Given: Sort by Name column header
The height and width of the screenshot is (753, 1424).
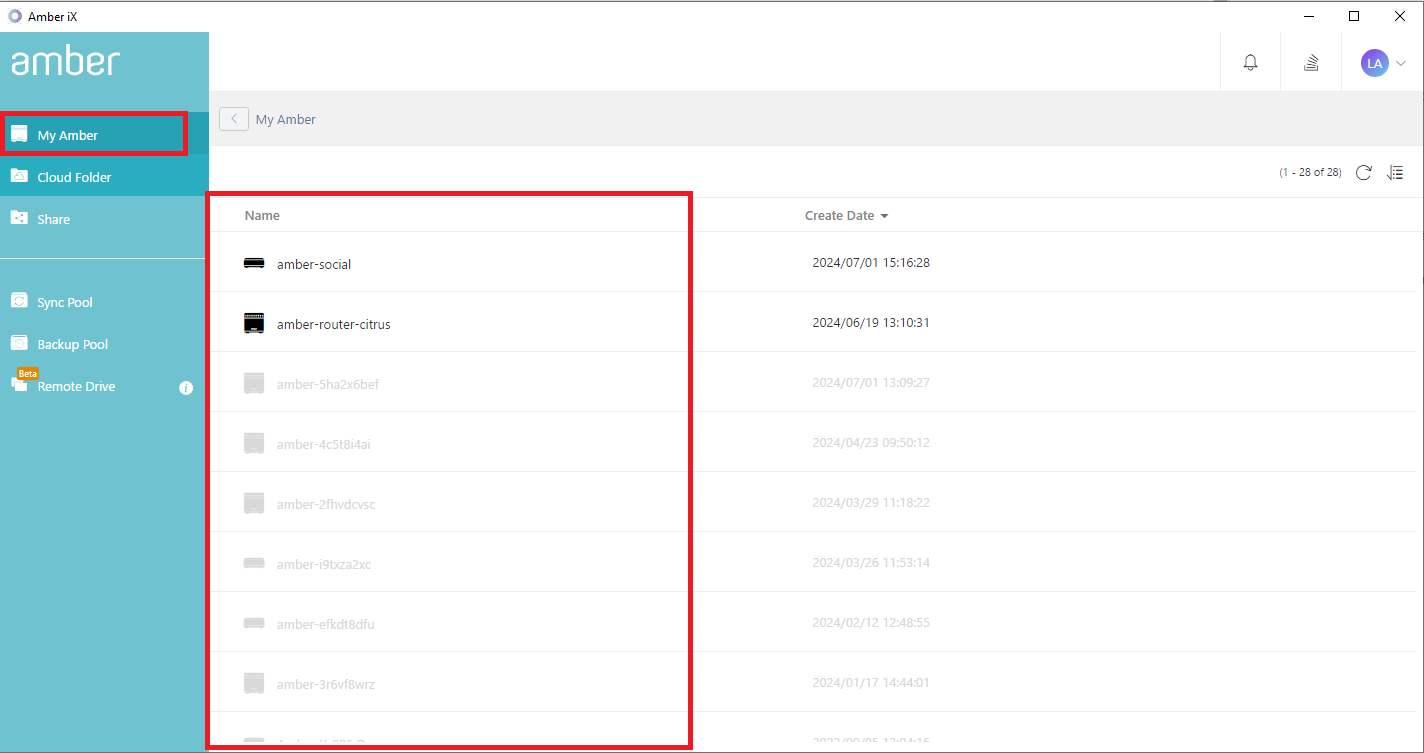Looking at the screenshot, I should pos(262,215).
